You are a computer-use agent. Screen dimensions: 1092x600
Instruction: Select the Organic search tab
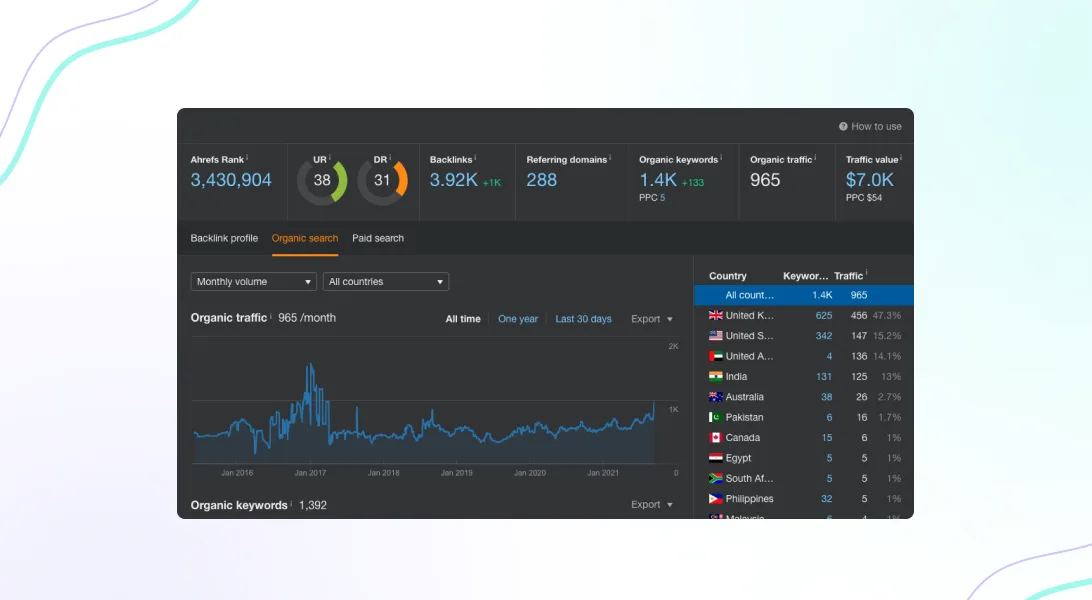pyautogui.click(x=305, y=238)
